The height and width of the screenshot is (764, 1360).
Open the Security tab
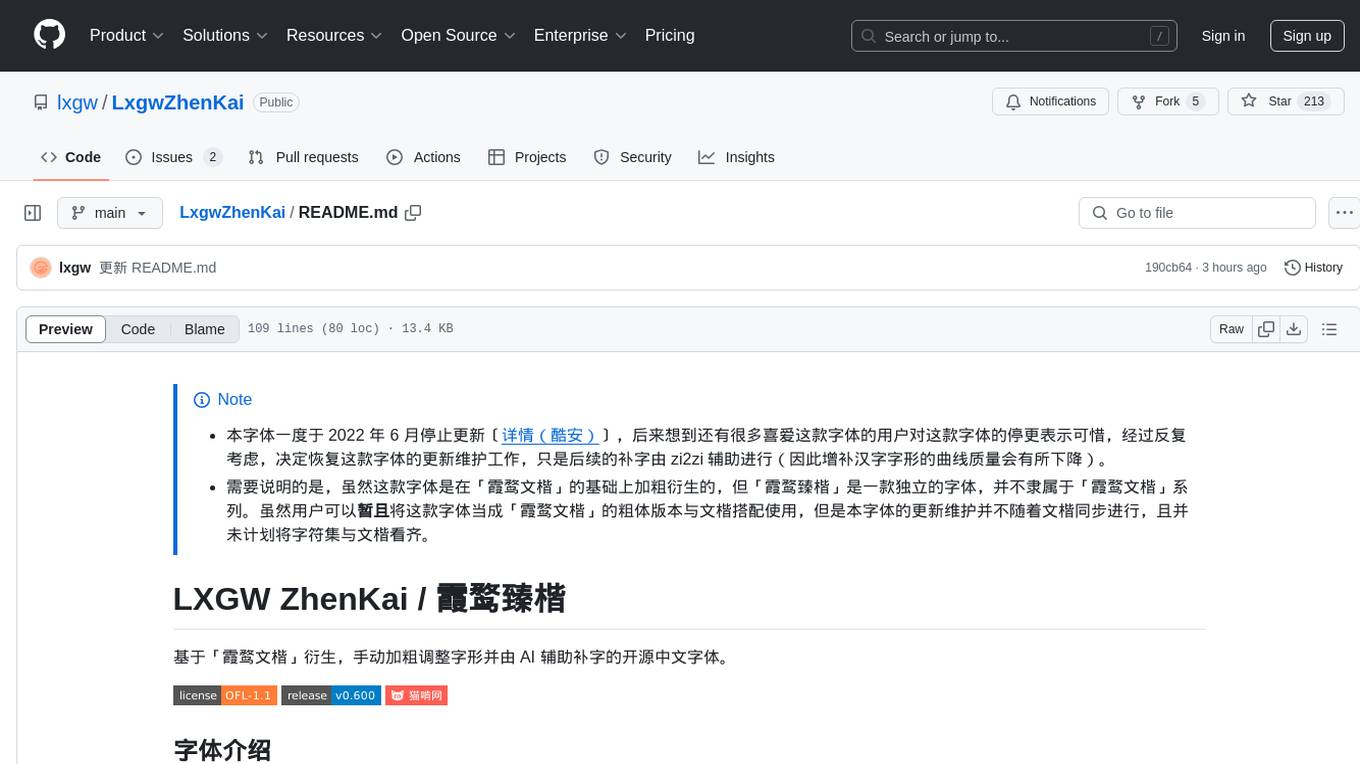click(632, 157)
